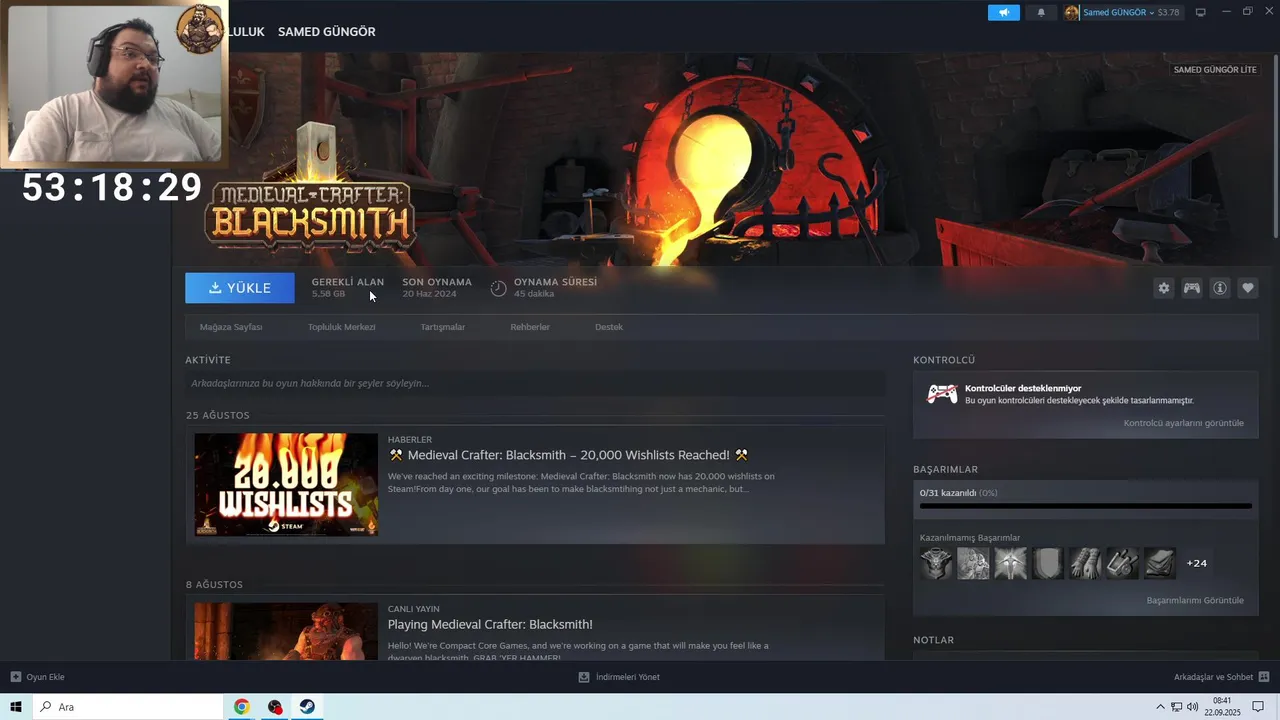Image resolution: width=1280 pixels, height=720 pixels.
Task: Select the shield achievement icon
Action: 1048,563
